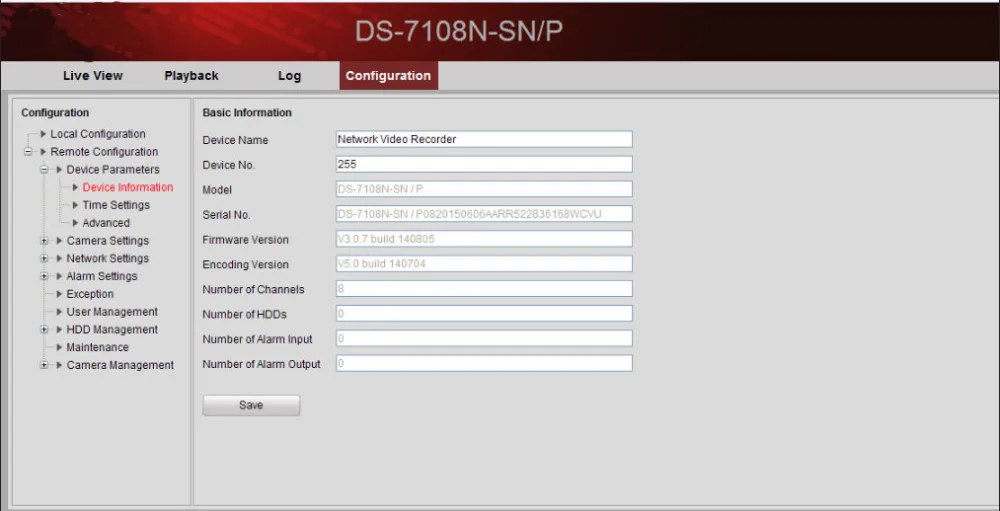The height and width of the screenshot is (511, 1000).
Task: Open Maintenance in the tree
Action: coord(98,347)
